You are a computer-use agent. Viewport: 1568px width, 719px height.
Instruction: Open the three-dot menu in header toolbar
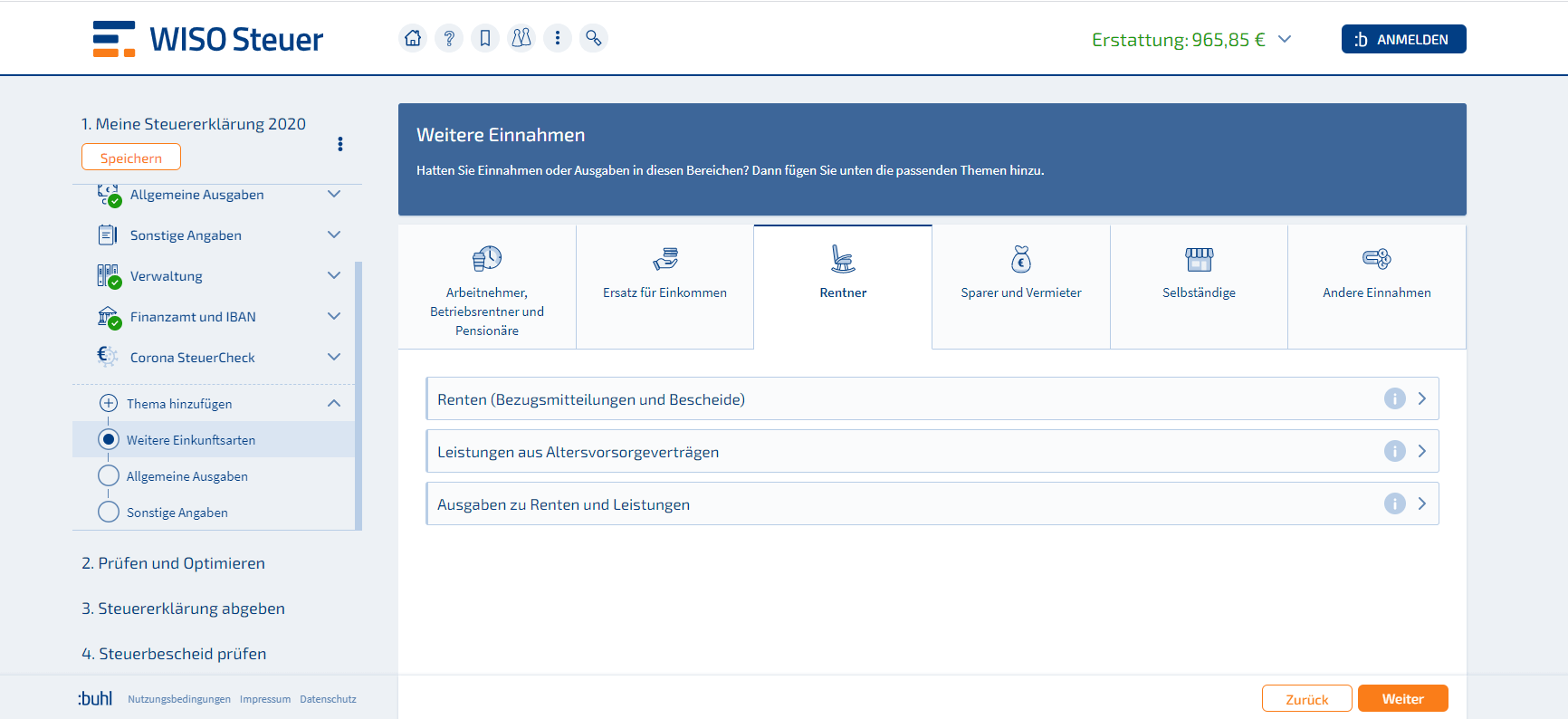pyautogui.click(x=558, y=38)
